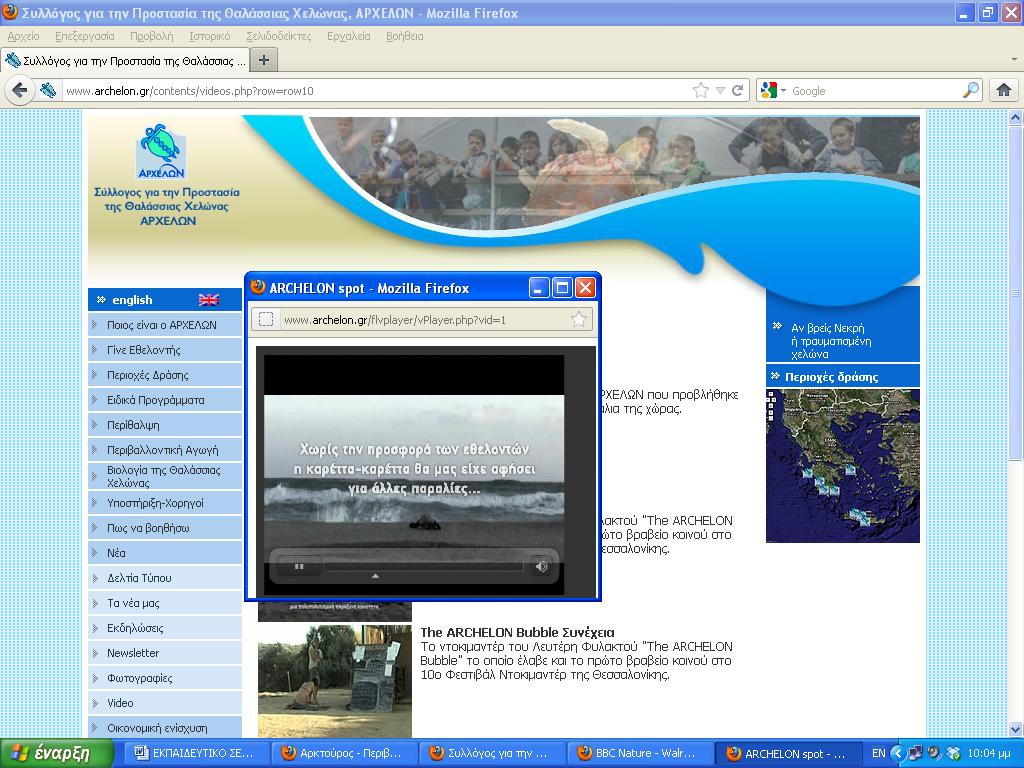Click the UK flag icon
The image size is (1024, 768).
pyautogui.click(x=209, y=300)
